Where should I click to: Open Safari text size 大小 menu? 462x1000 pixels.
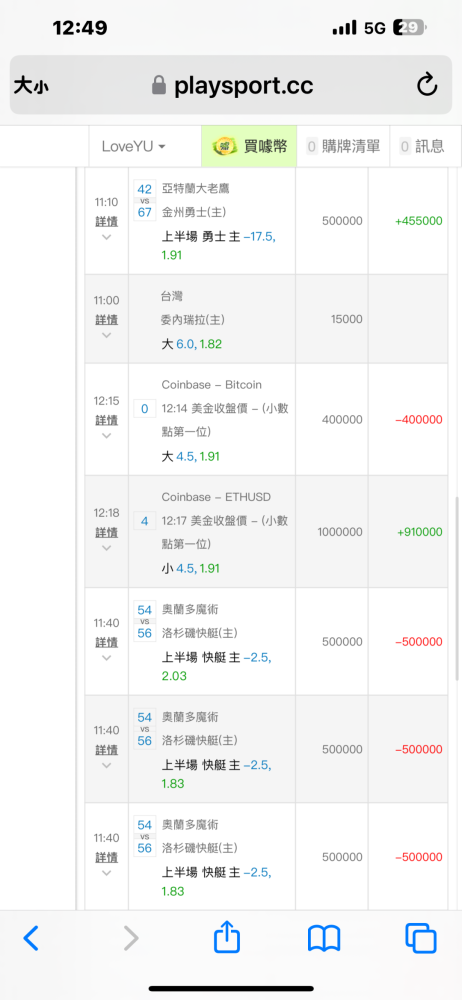31,85
